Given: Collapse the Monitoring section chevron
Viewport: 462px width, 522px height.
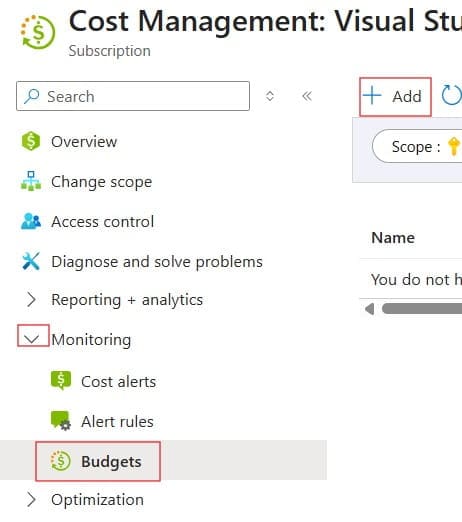Looking at the screenshot, I should 32,339.
